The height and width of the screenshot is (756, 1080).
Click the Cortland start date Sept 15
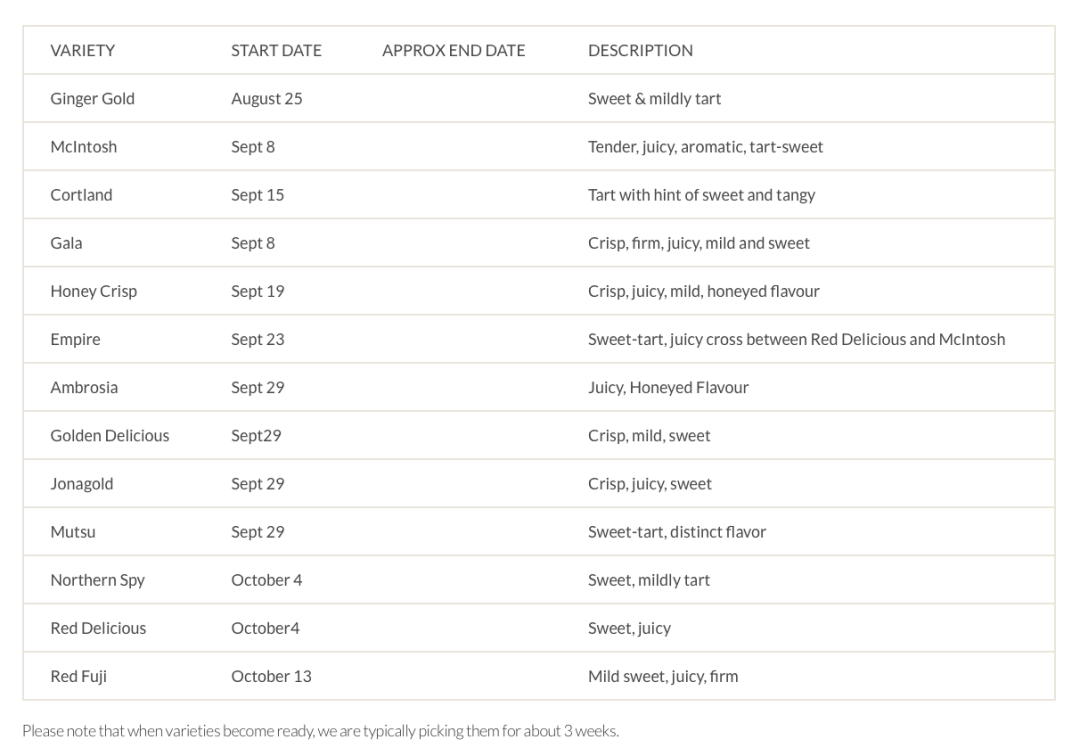click(x=258, y=195)
